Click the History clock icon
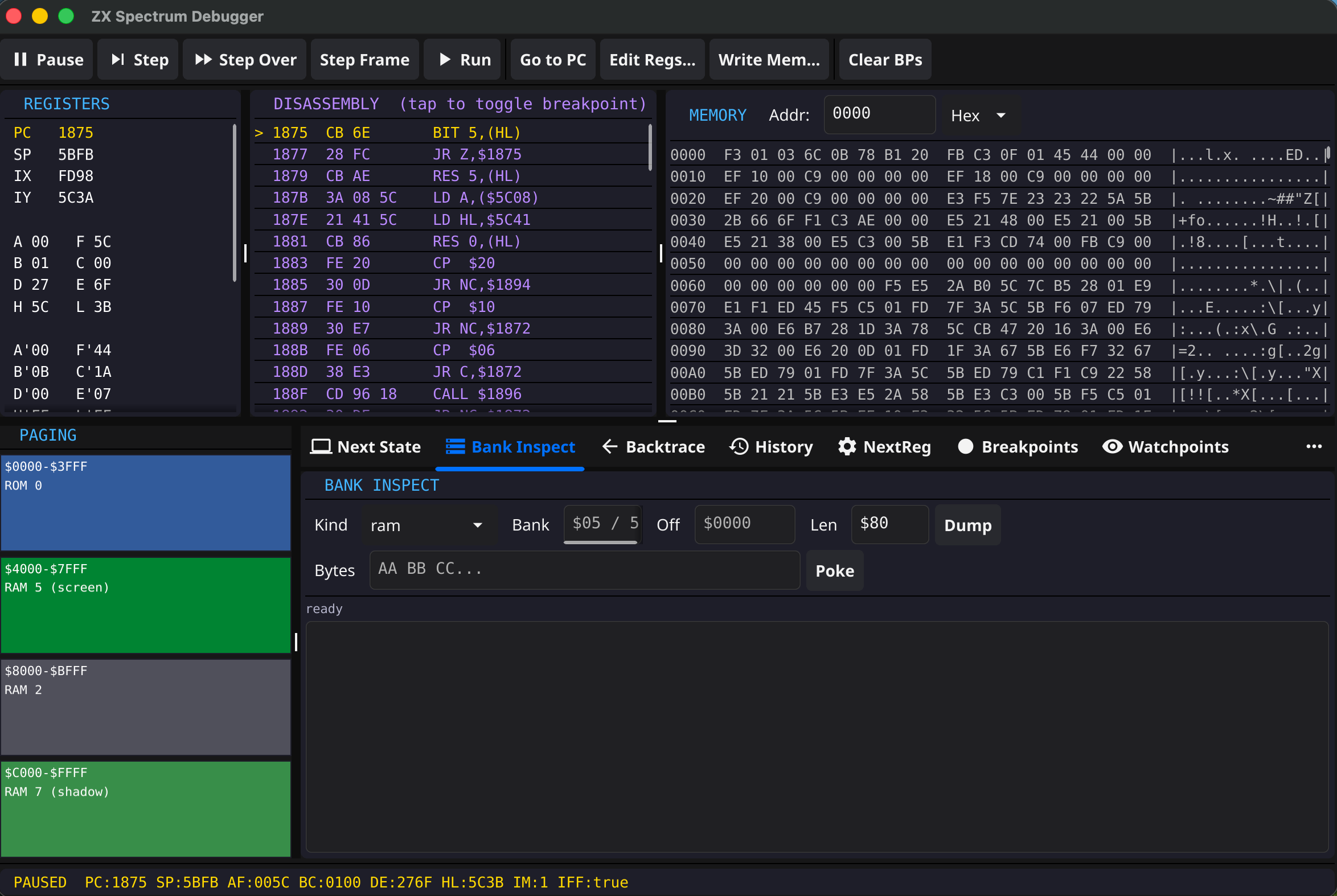This screenshot has width=1337, height=896. click(739, 446)
